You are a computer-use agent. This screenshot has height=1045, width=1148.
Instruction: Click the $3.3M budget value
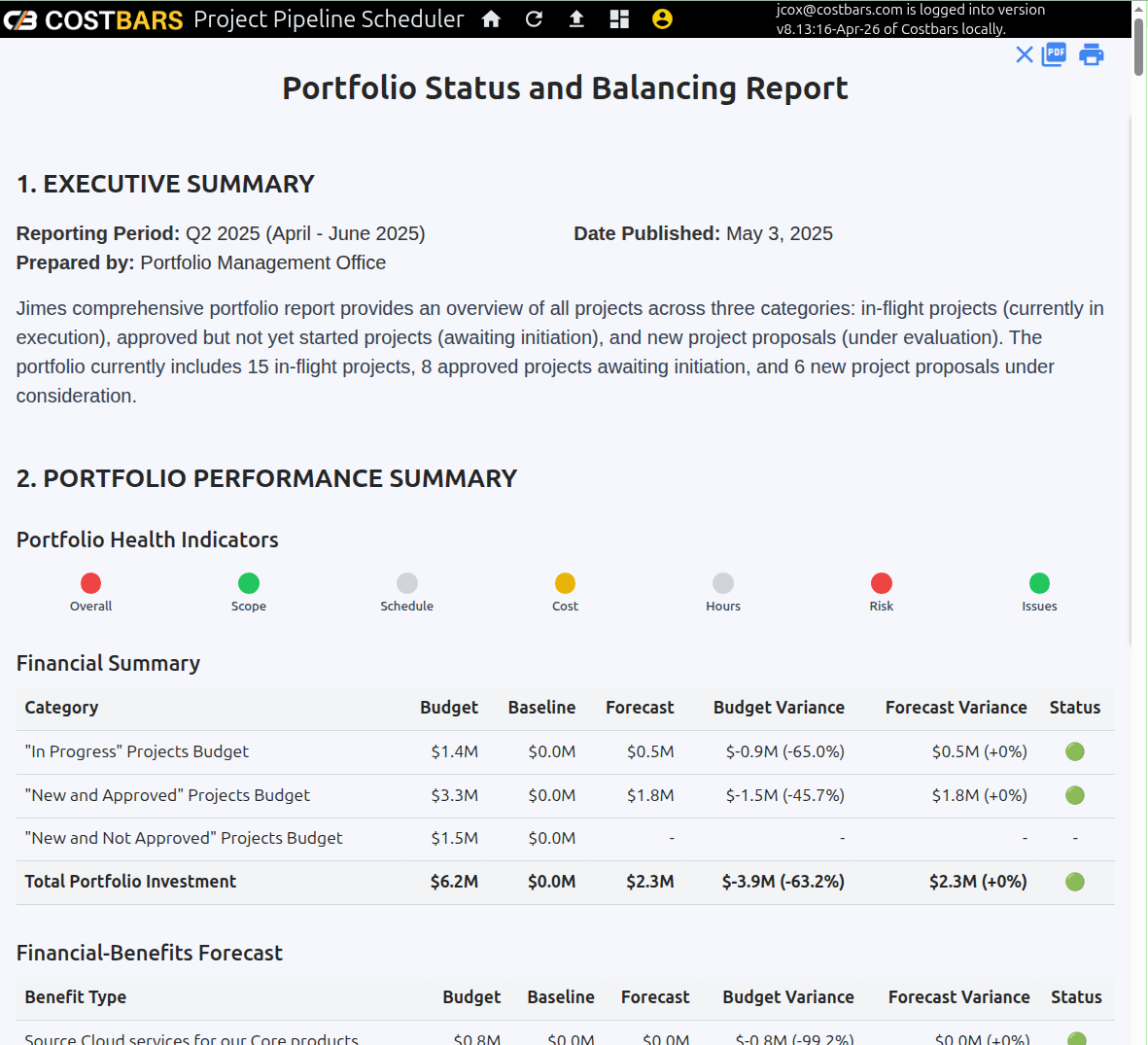click(x=454, y=795)
